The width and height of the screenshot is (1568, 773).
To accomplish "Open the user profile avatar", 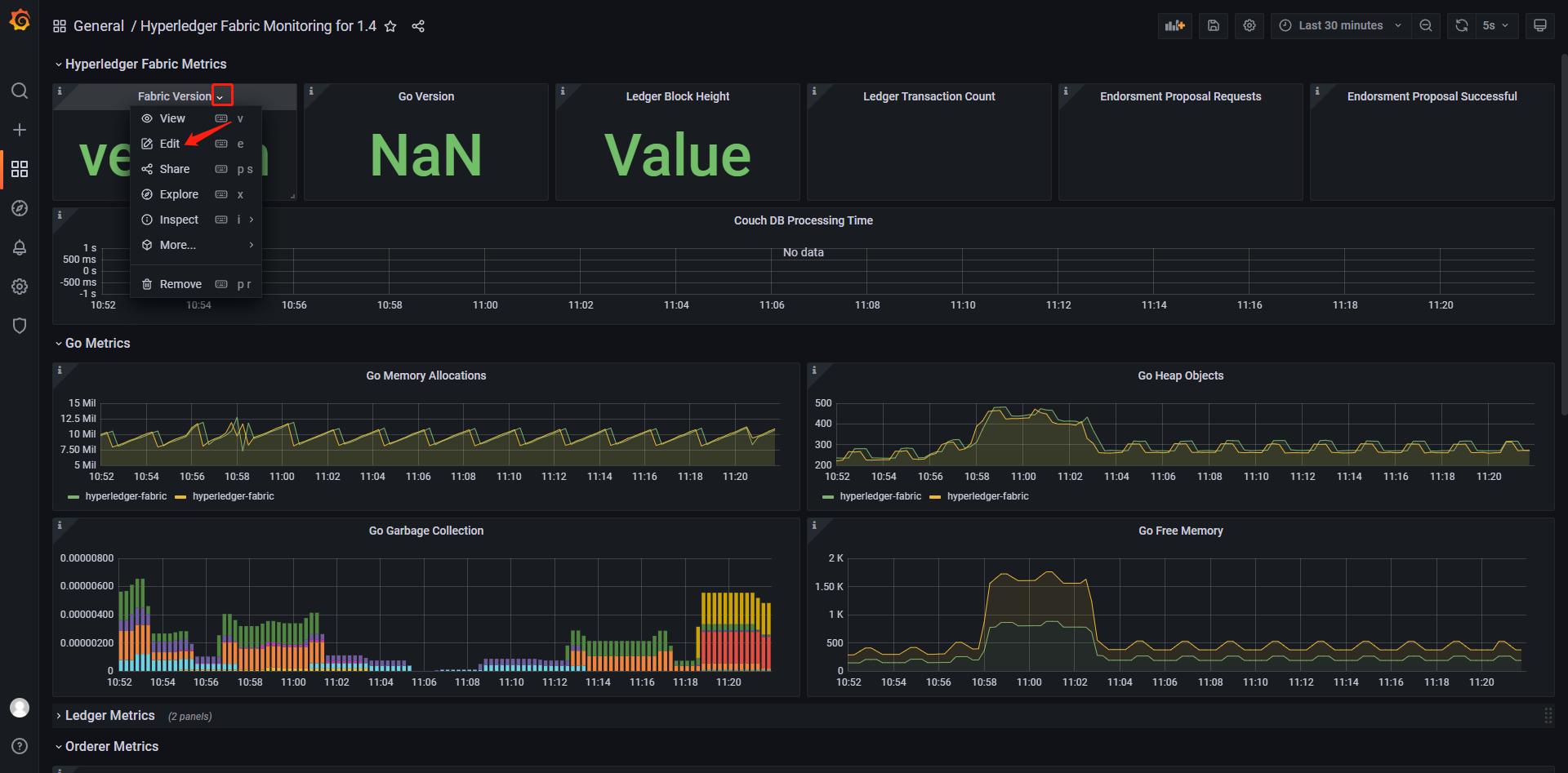I will (20, 708).
